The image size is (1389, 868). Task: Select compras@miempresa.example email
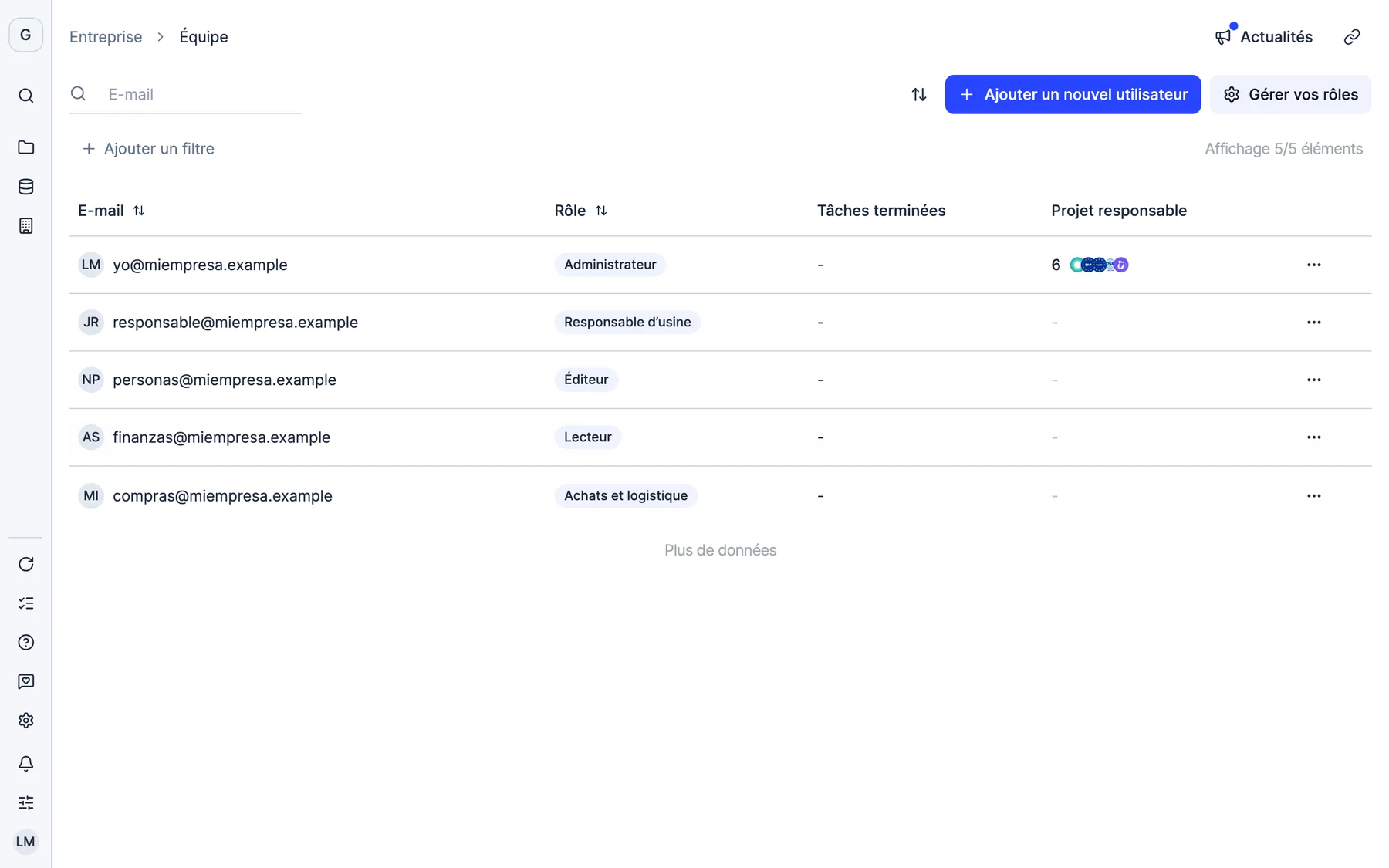point(222,495)
